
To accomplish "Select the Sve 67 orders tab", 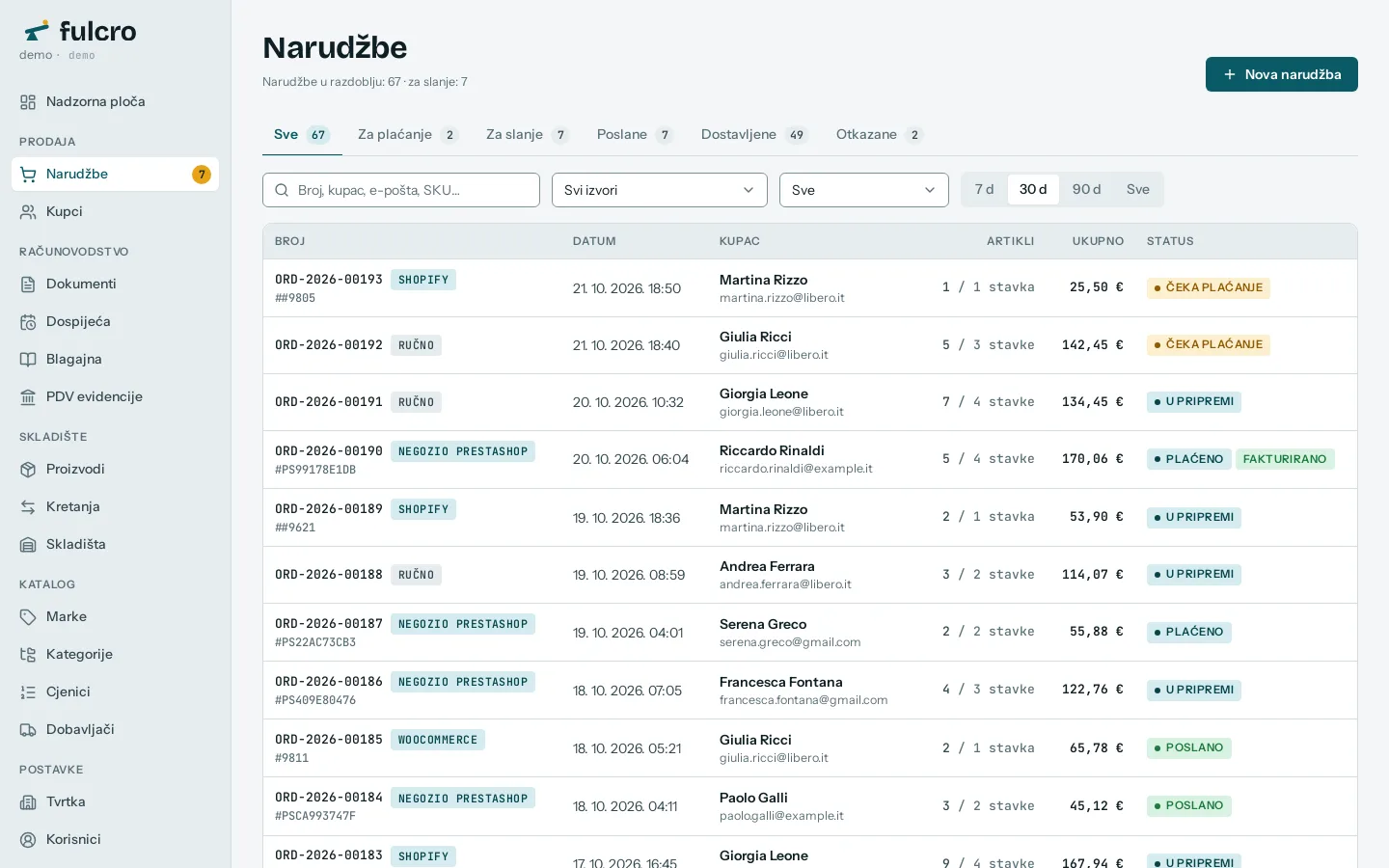I will [x=302, y=135].
